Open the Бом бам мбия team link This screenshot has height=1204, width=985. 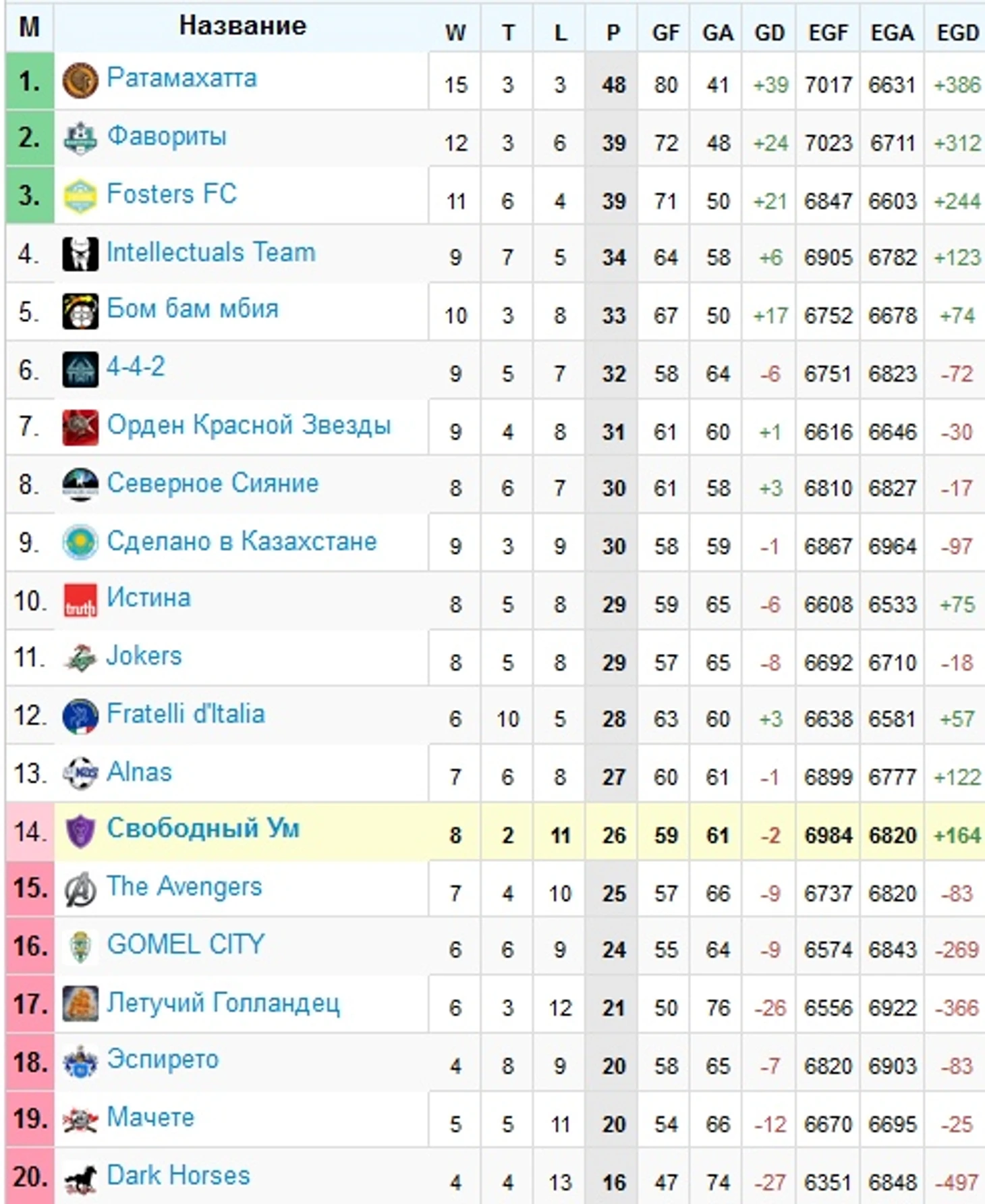point(192,309)
